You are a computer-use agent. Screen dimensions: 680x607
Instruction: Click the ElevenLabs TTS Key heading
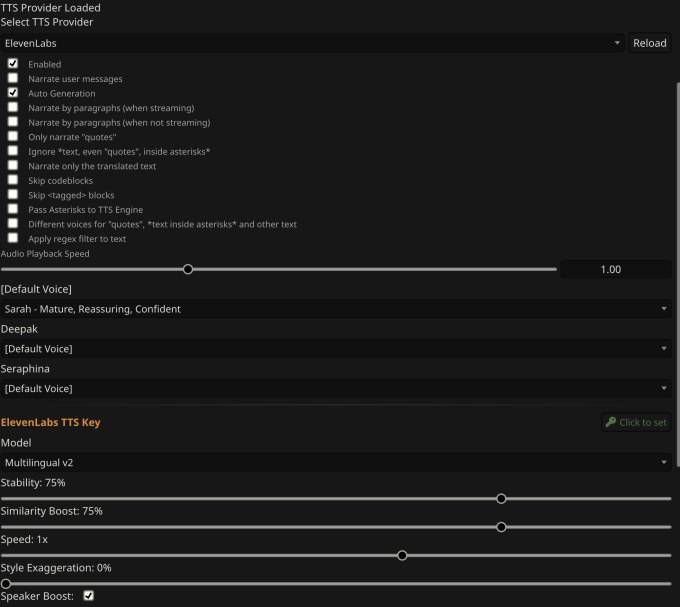[50, 422]
